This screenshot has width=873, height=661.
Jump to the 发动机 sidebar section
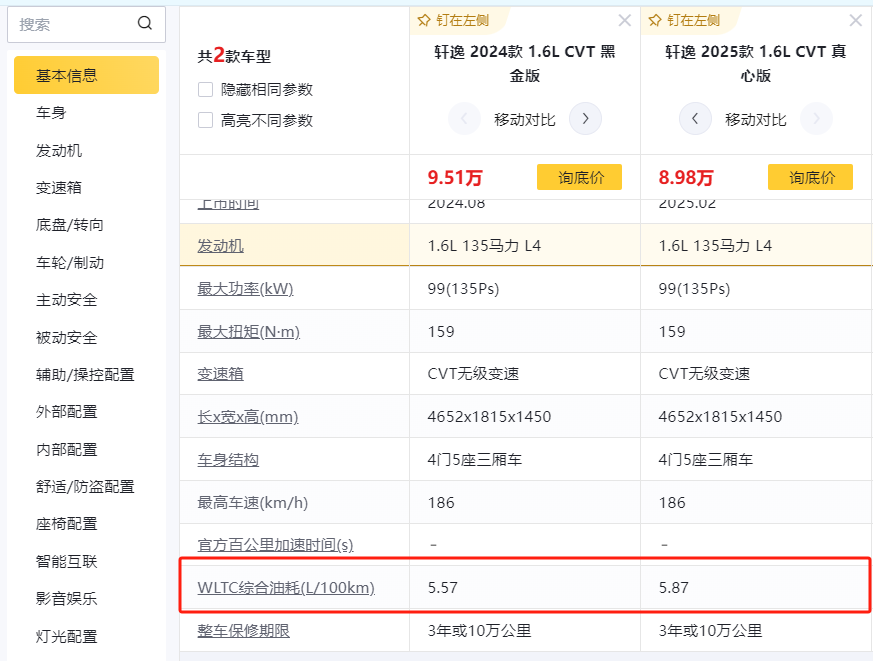(59, 150)
